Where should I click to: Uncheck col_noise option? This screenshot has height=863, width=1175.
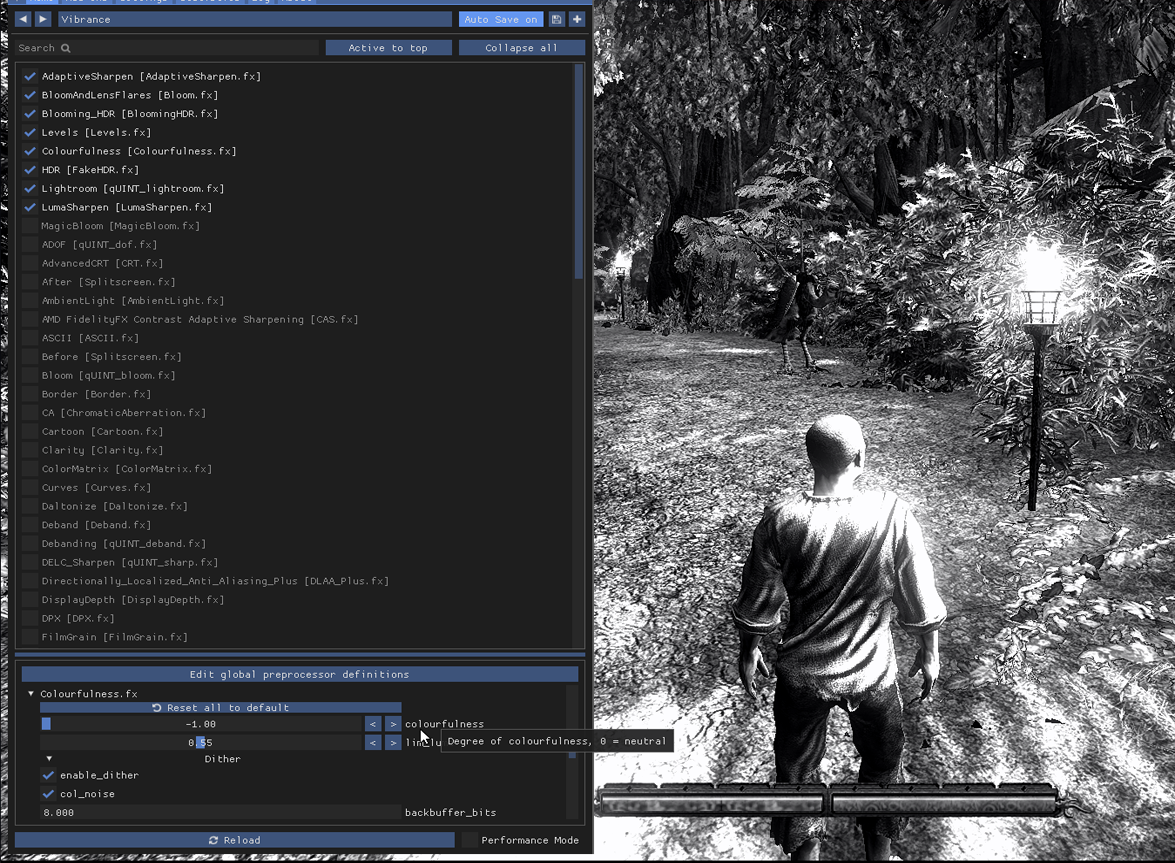tap(49, 794)
